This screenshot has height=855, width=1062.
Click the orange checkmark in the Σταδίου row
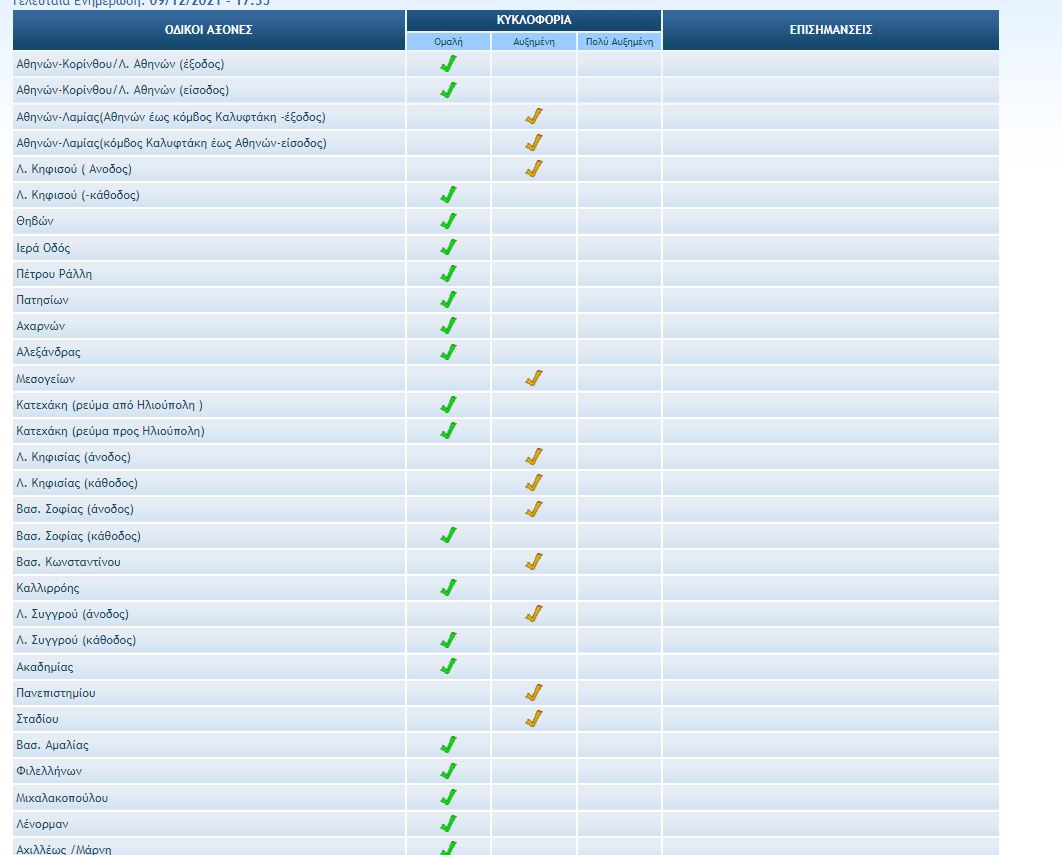(x=533, y=718)
